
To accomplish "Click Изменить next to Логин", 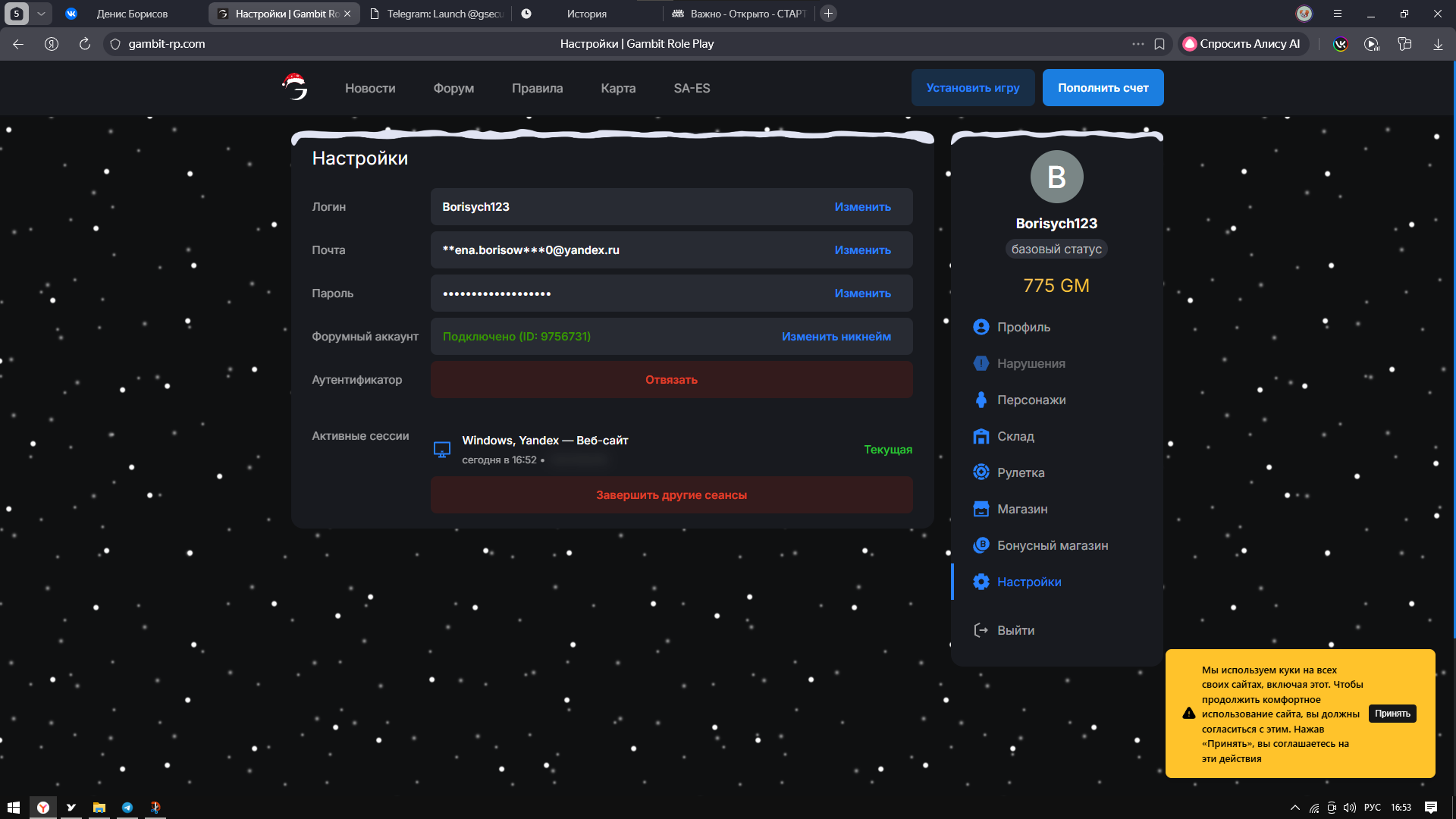I will tap(862, 207).
